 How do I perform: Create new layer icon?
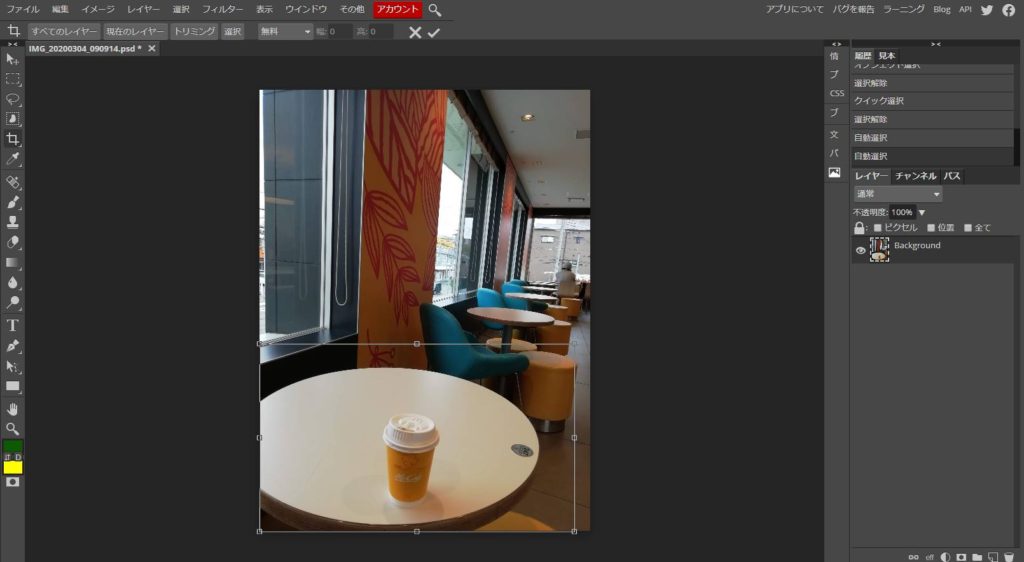[993, 557]
